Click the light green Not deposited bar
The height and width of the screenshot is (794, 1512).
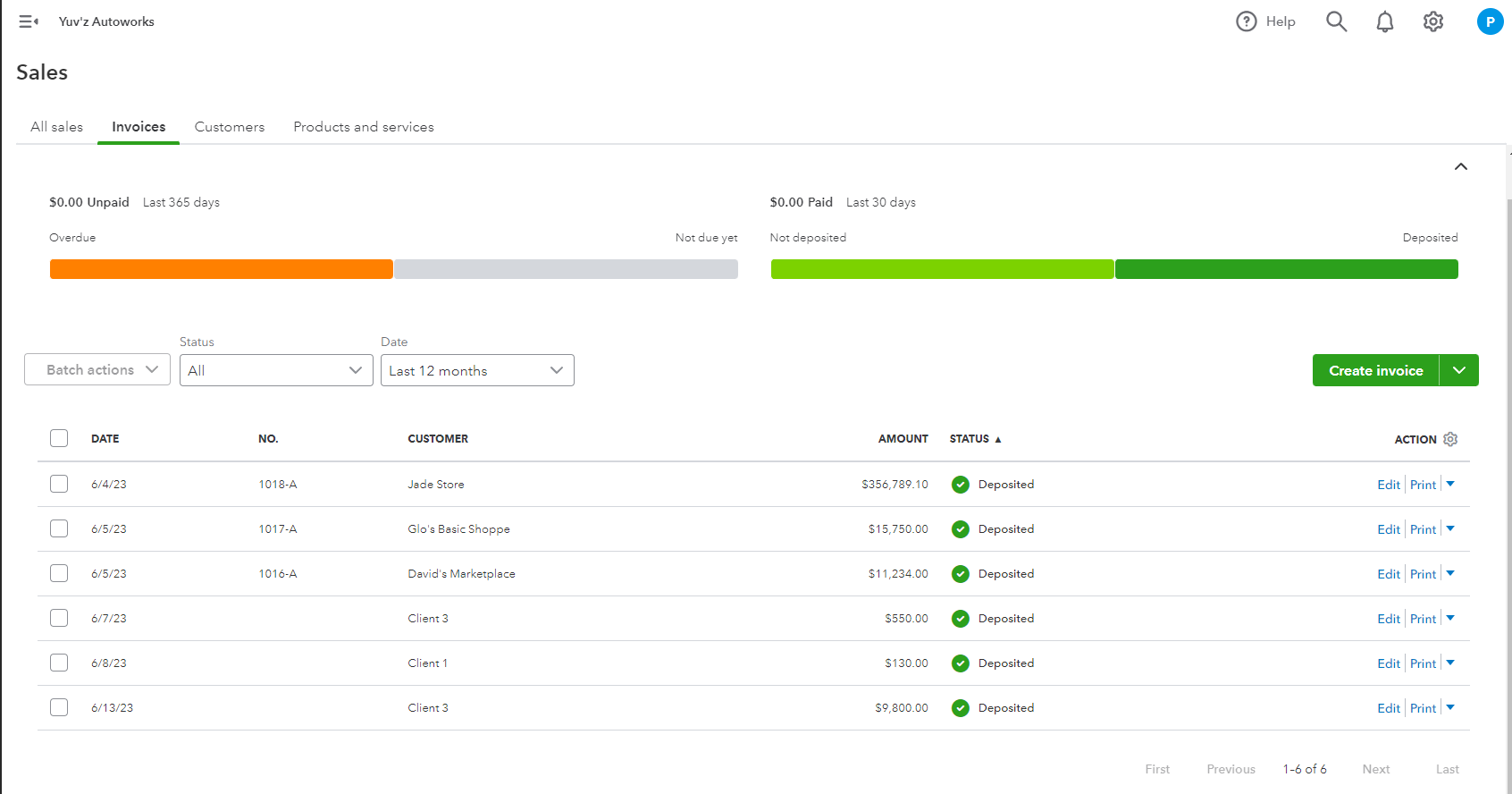(x=942, y=269)
